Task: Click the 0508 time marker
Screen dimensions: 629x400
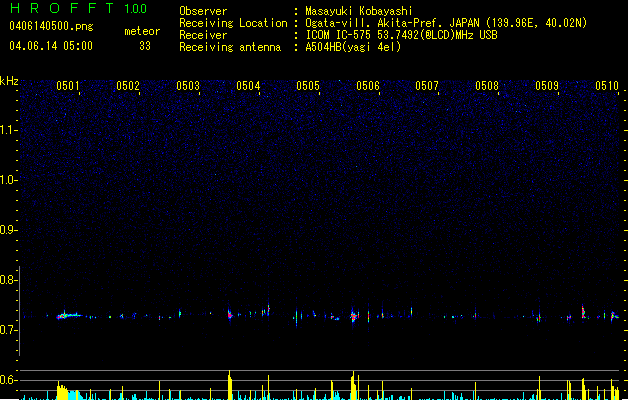Action: coord(487,86)
